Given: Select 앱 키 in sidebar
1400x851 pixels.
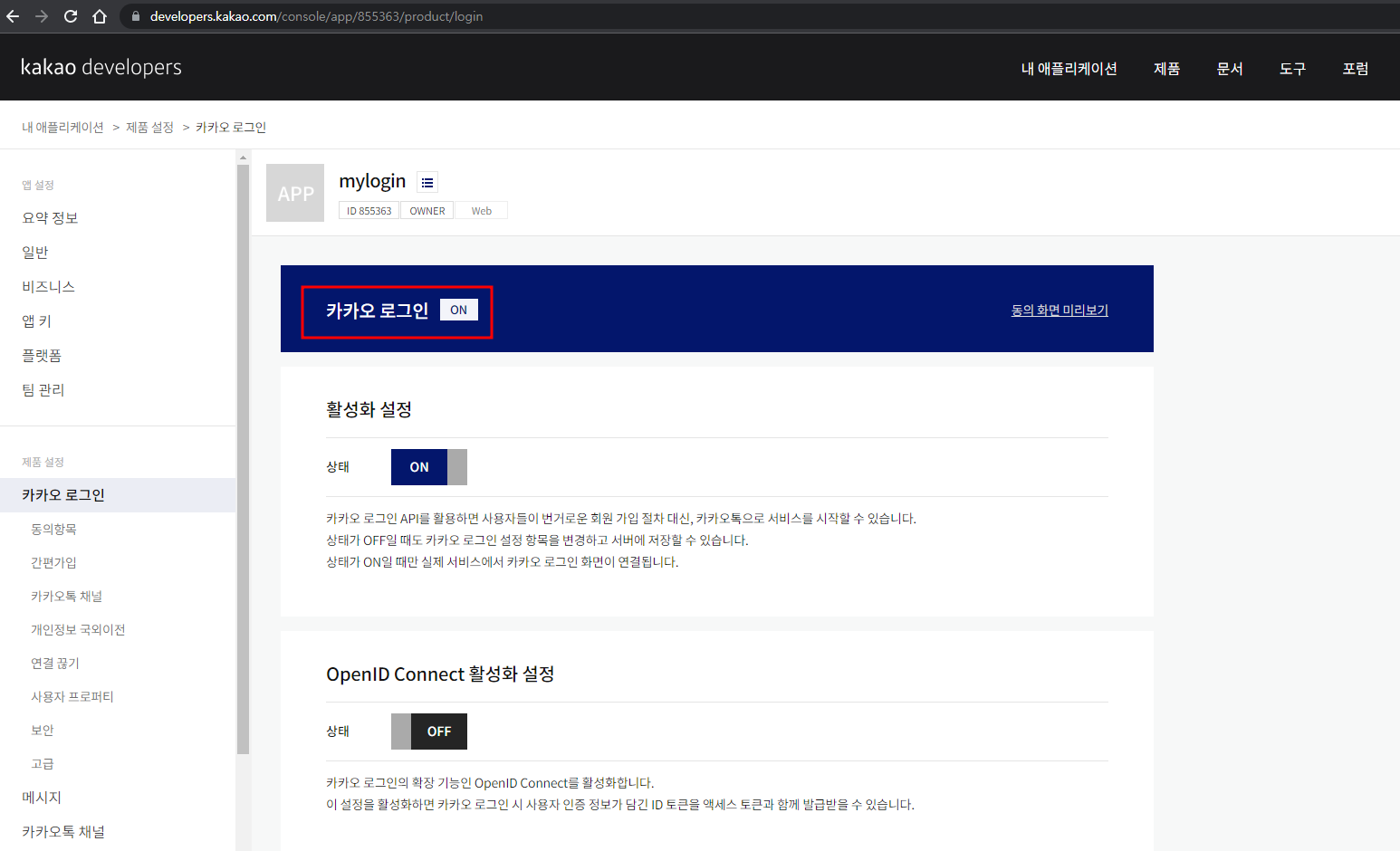Looking at the screenshot, I should click(x=36, y=321).
